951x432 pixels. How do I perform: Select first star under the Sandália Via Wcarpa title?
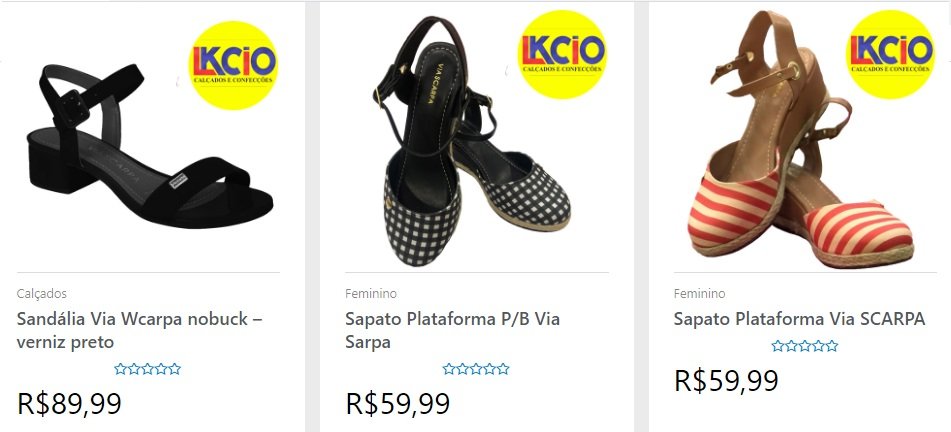[x=121, y=369]
